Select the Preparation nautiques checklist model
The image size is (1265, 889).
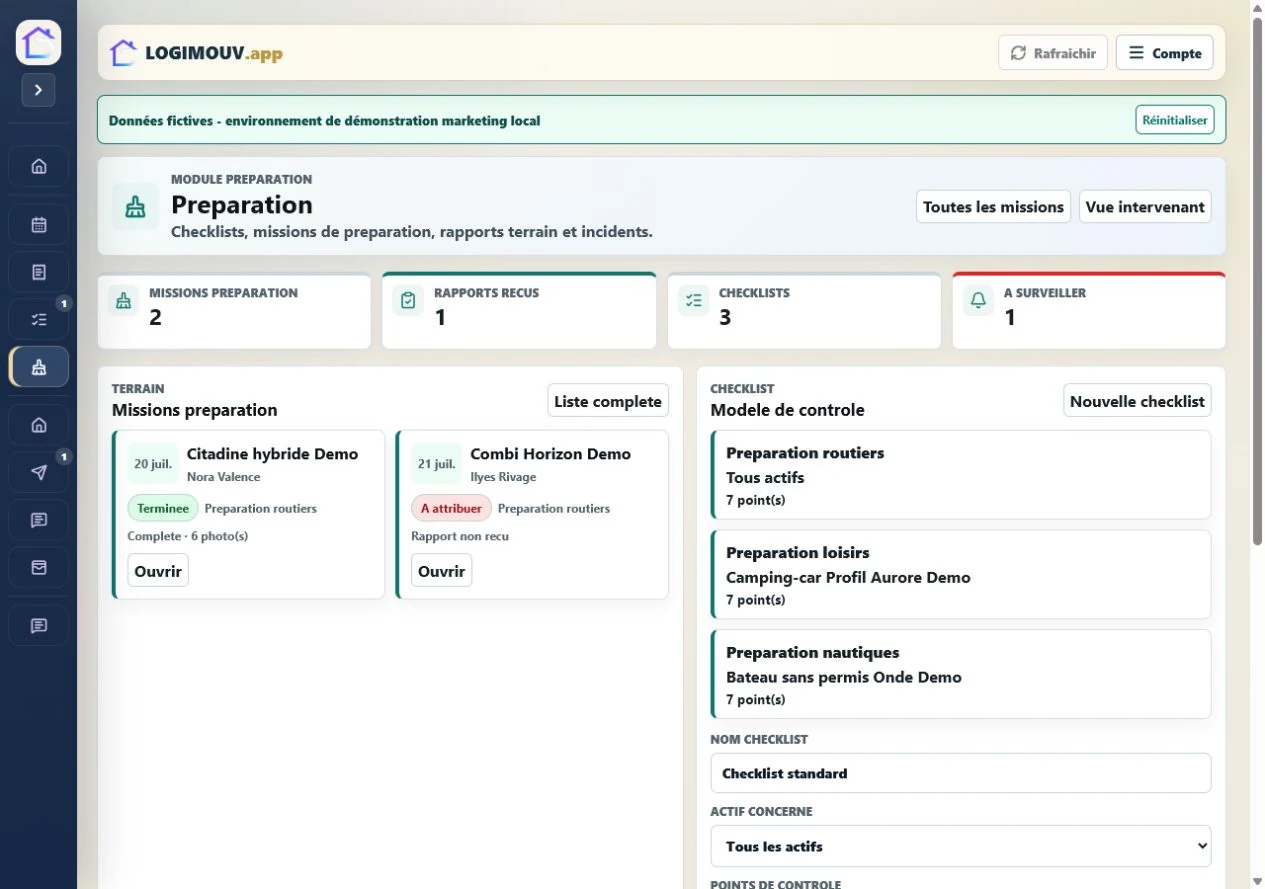[x=961, y=674]
